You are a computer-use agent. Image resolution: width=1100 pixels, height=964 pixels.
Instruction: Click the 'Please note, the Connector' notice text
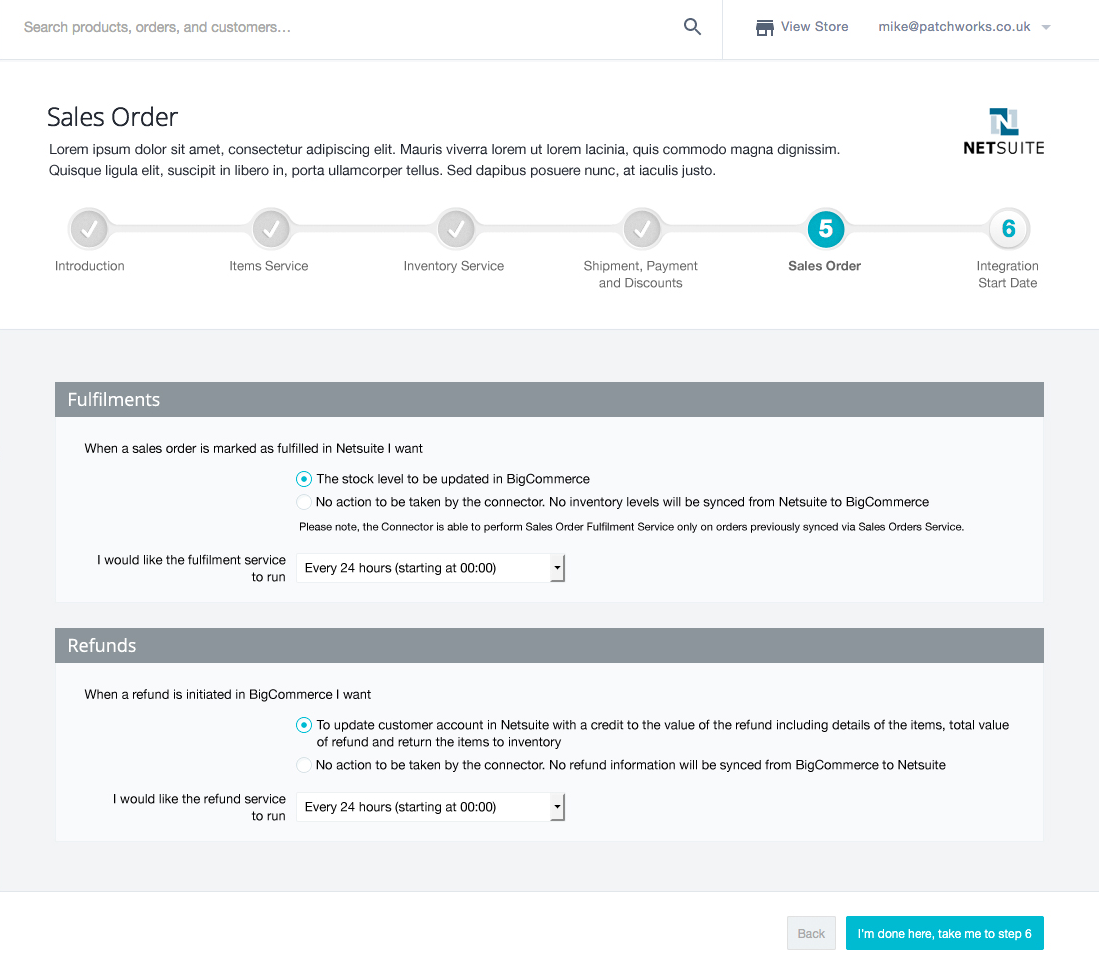631,527
